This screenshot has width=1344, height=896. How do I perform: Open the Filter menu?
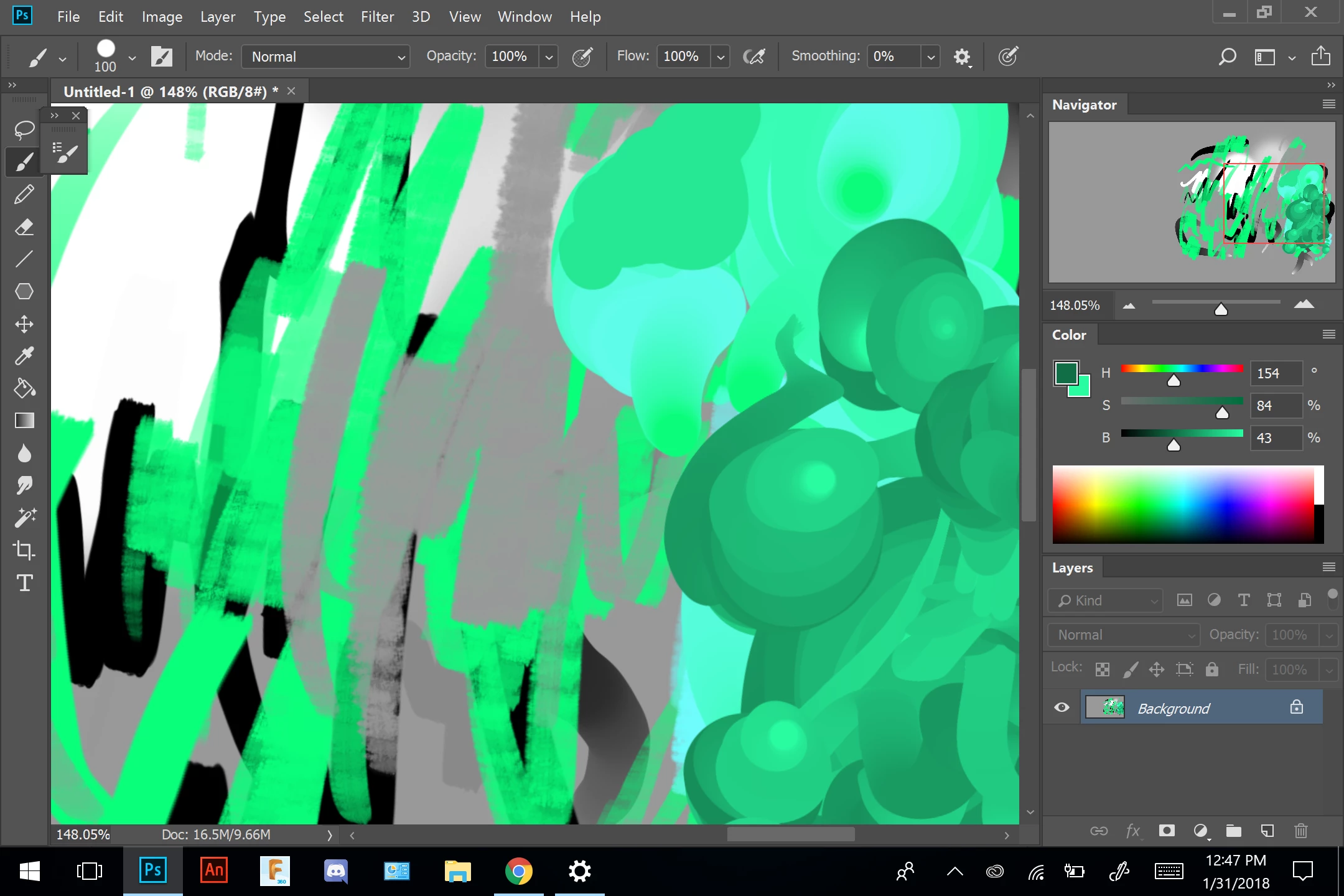point(377,17)
